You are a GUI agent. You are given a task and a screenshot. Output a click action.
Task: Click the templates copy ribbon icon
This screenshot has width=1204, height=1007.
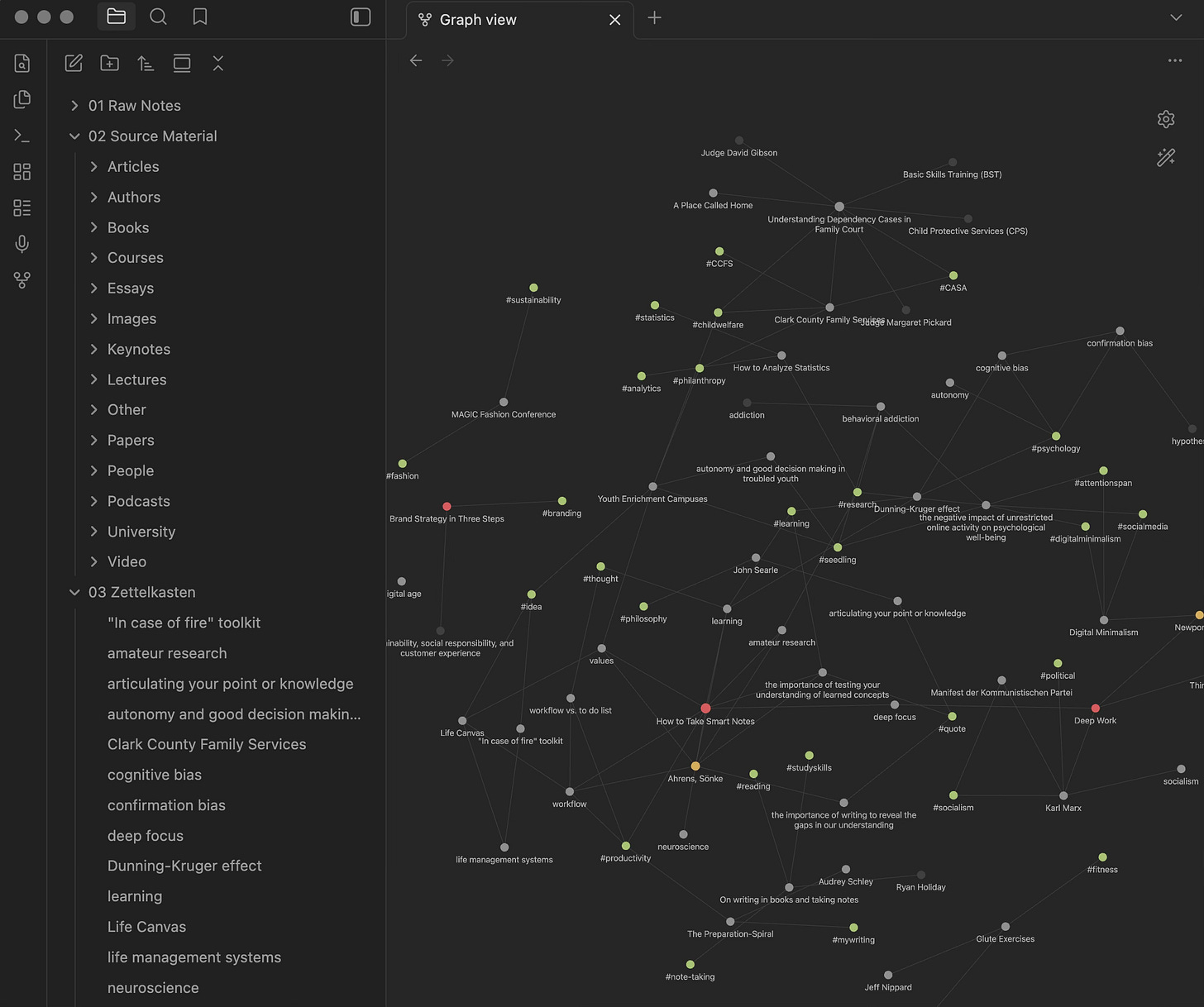click(x=22, y=99)
